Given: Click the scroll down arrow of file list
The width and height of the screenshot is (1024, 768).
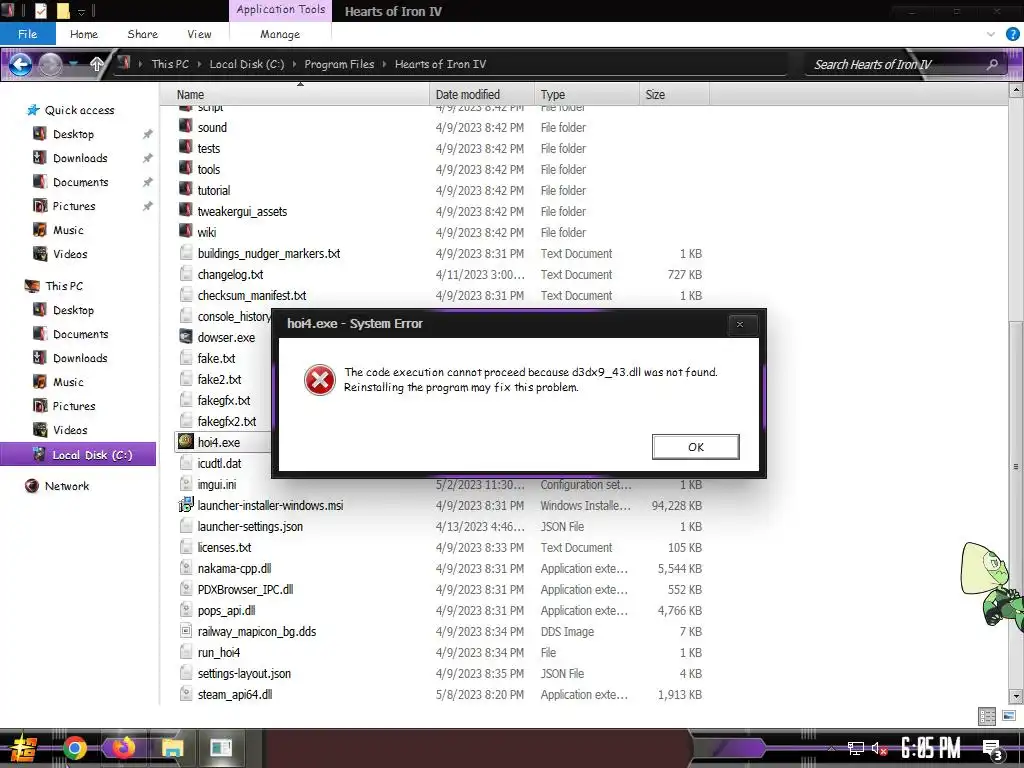Looking at the screenshot, I should pyautogui.click(x=1016, y=696).
